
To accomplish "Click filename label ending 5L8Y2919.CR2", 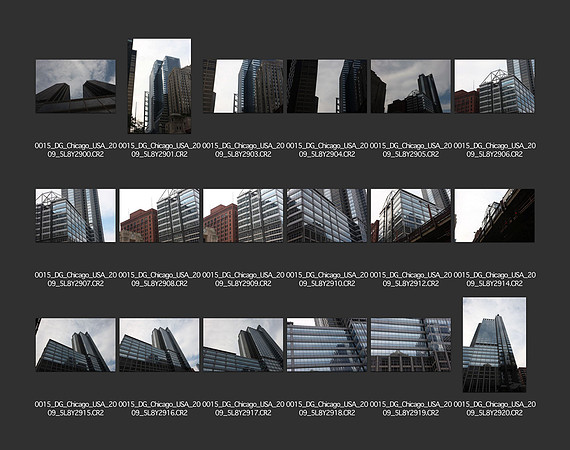I will point(411,409).
